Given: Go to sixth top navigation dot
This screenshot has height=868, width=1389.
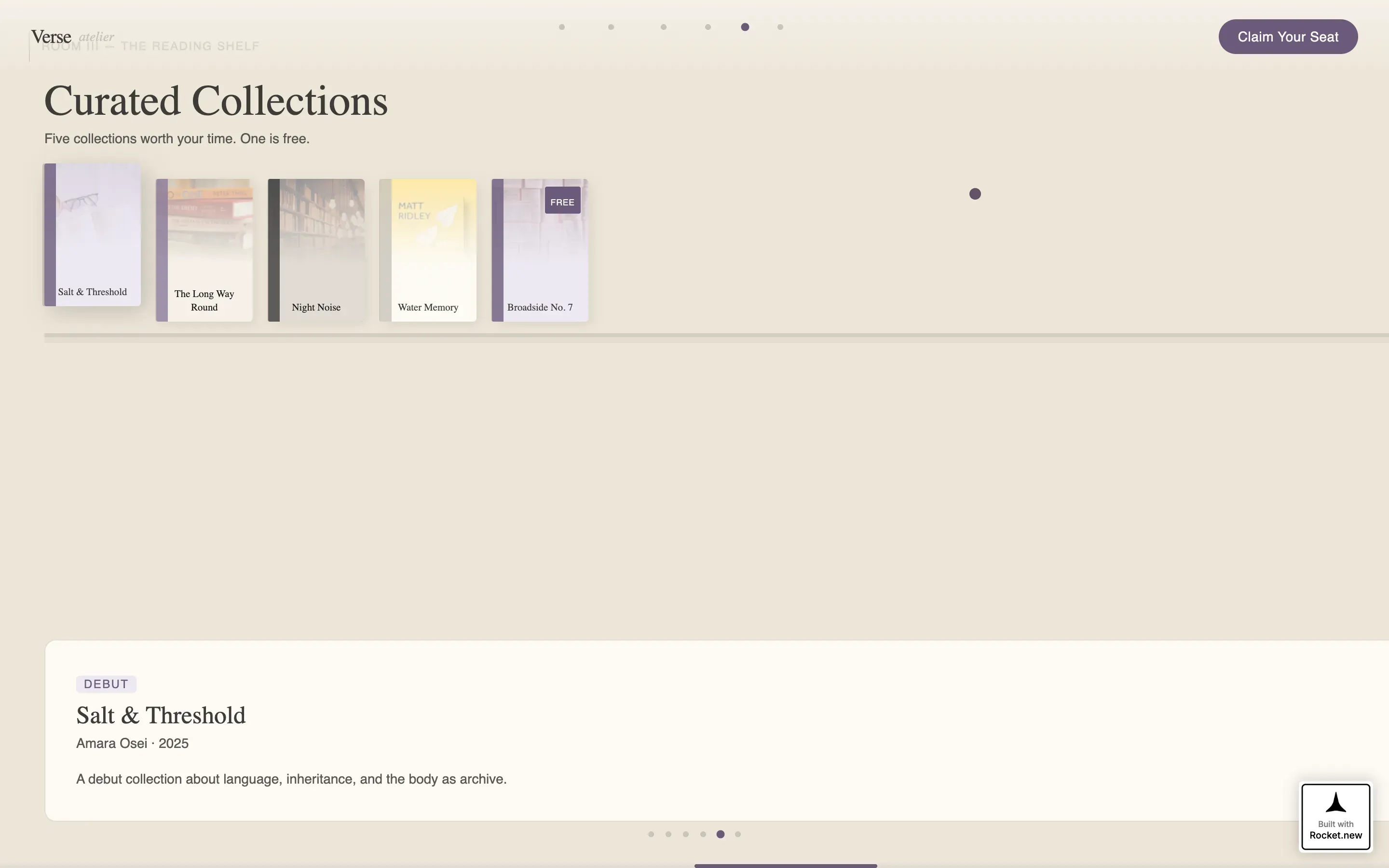Looking at the screenshot, I should 780,27.
